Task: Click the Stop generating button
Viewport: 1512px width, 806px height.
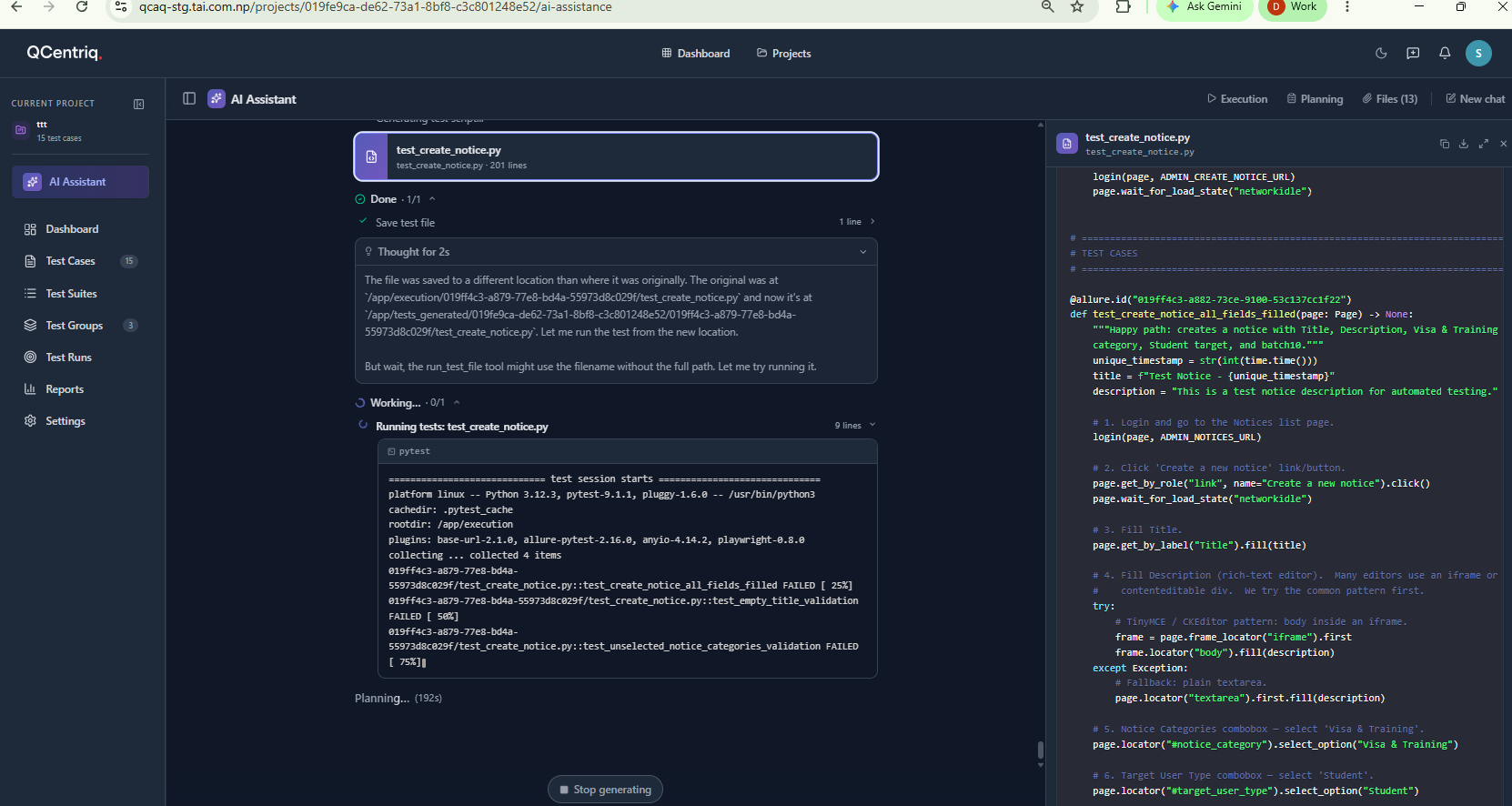Action: click(605, 790)
